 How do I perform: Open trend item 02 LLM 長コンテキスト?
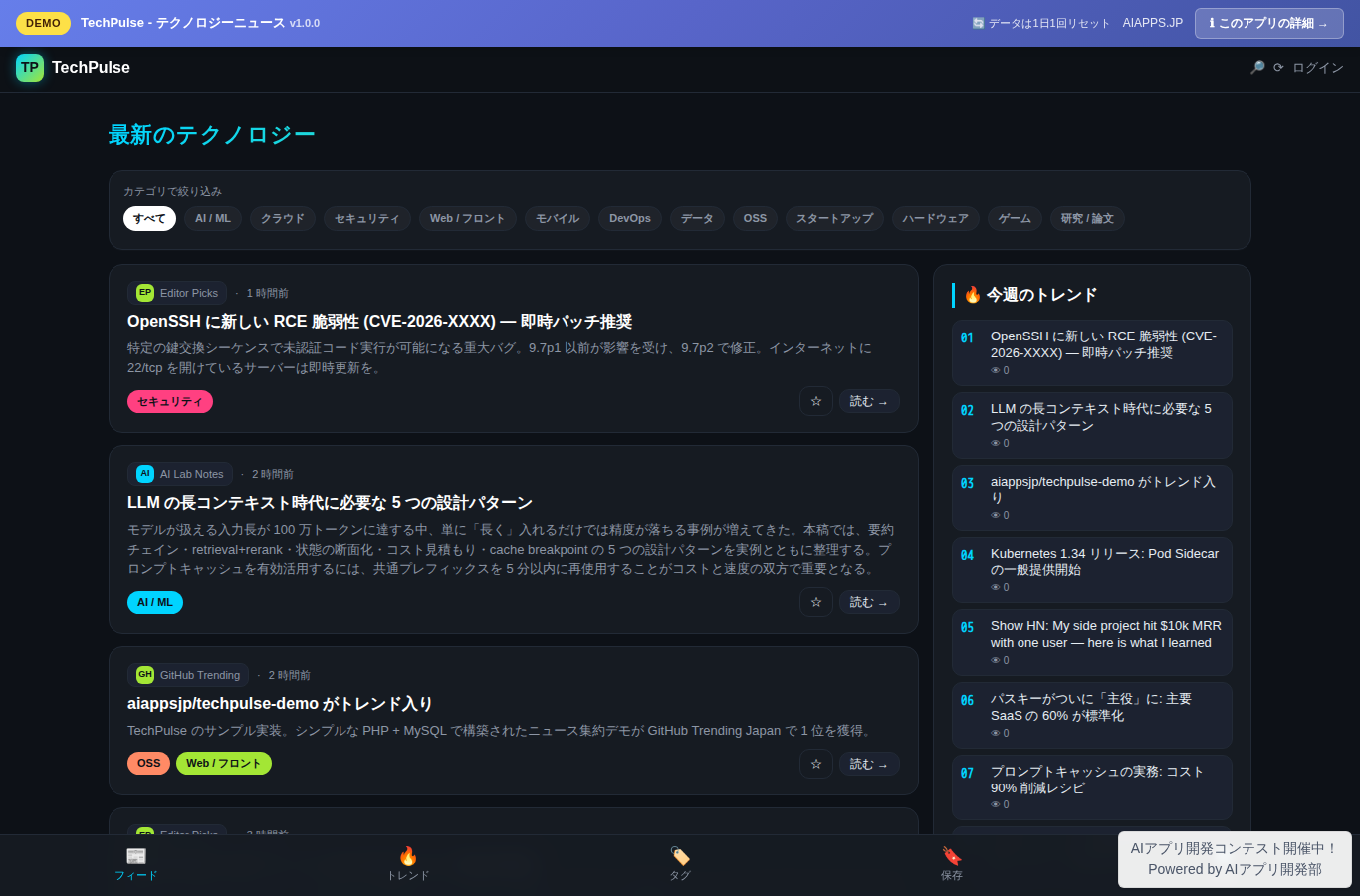coord(1092,425)
